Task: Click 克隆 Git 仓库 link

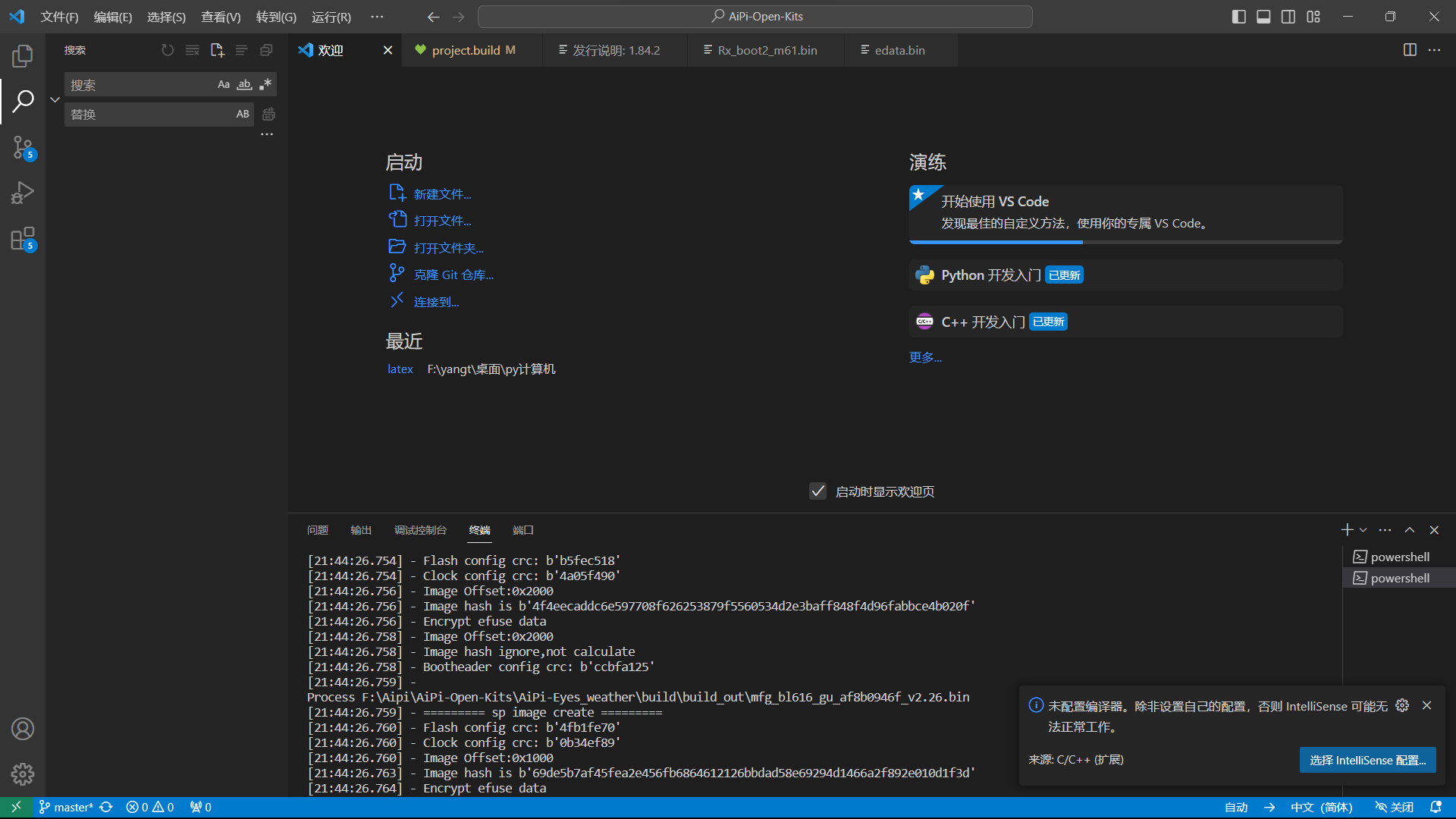Action: point(453,275)
